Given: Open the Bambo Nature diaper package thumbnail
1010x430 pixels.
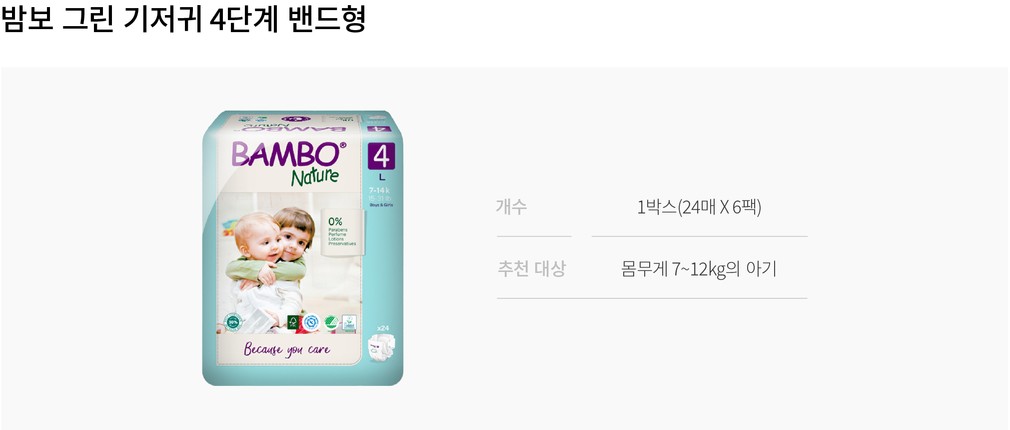Looking at the screenshot, I should click(x=303, y=248).
